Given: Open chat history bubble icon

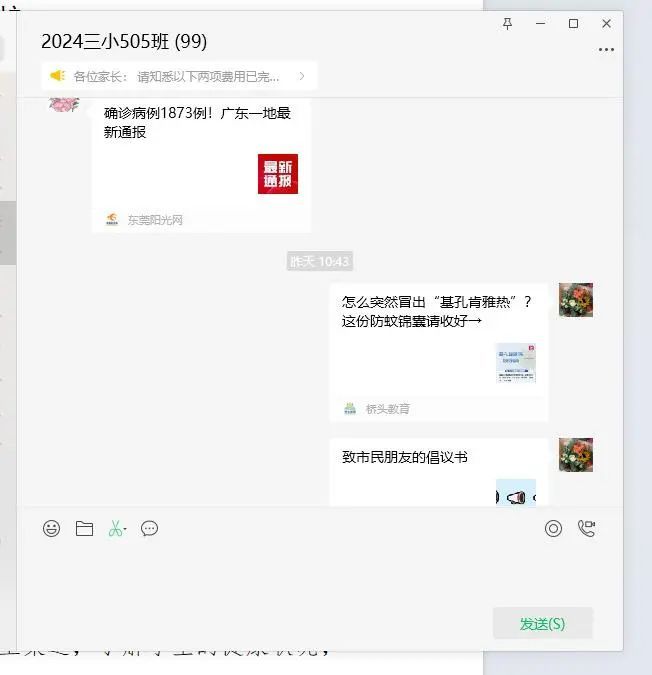Looking at the screenshot, I should [x=150, y=529].
